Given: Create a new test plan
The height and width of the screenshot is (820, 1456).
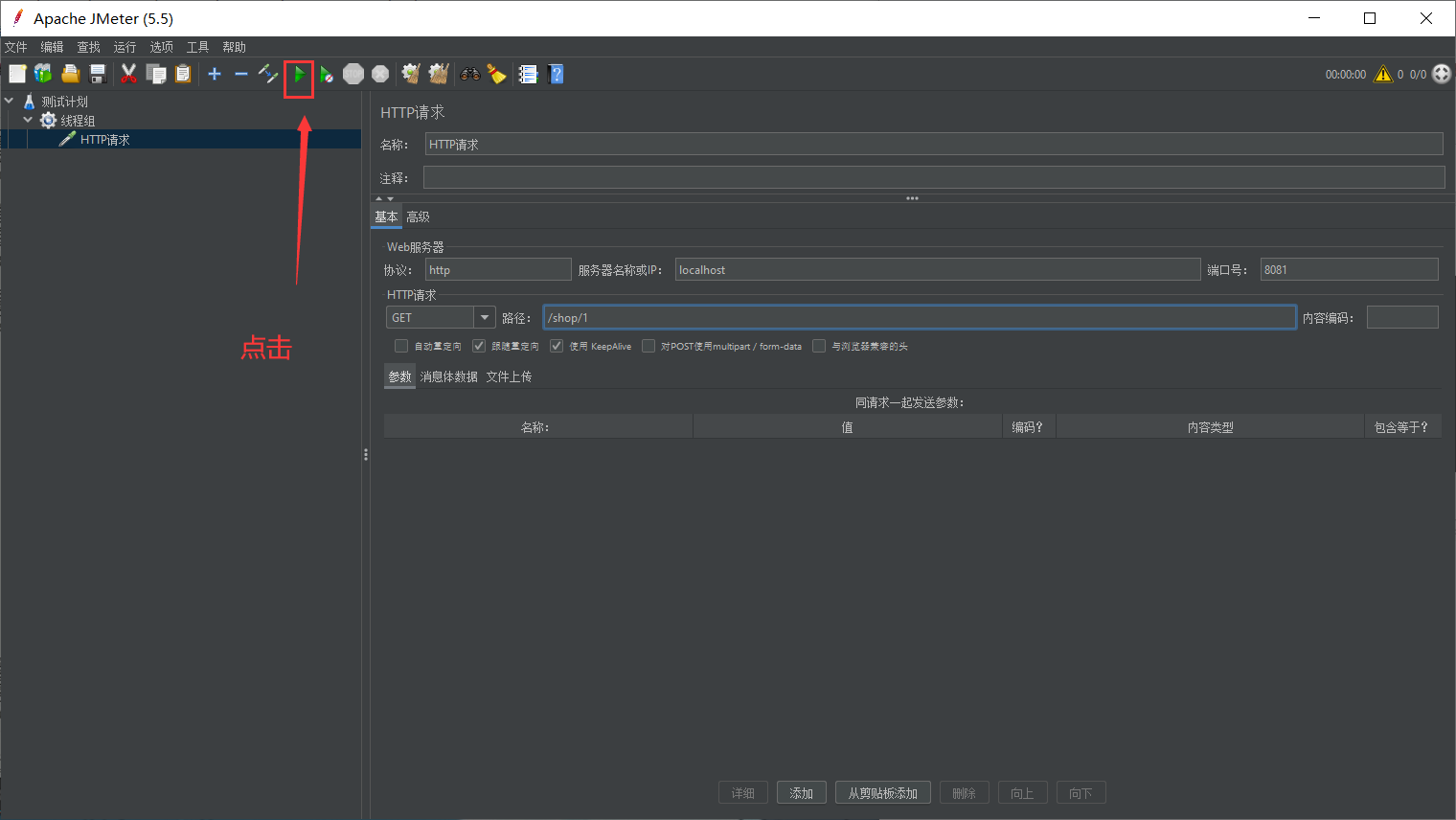Looking at the screenshot, I should click(x=17, y=74).
